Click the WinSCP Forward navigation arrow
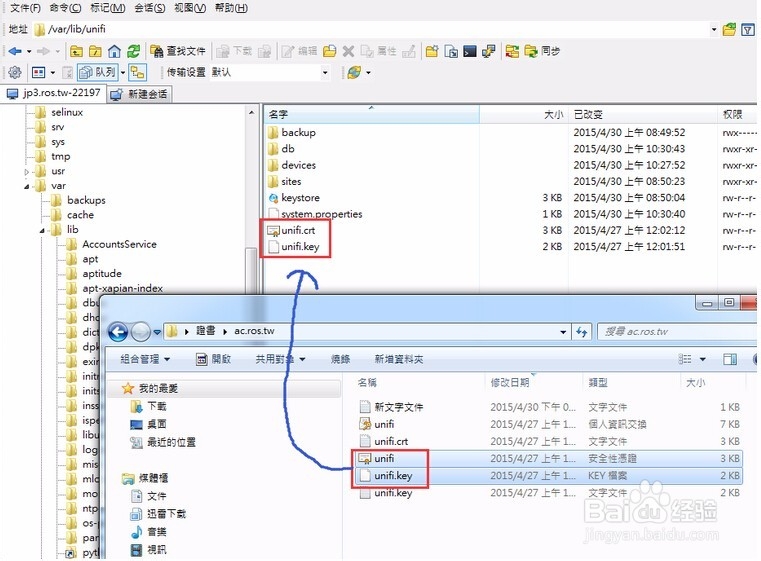Image resolution: width=761 pixels, height=561 pixels. pos(43,51)
